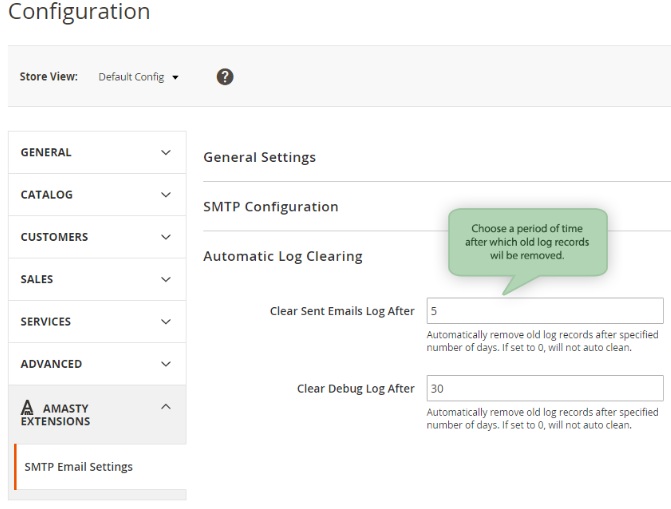Focus the Clear Debug Log After field
The image size is (671, 509).
click(x=545, y=388)
